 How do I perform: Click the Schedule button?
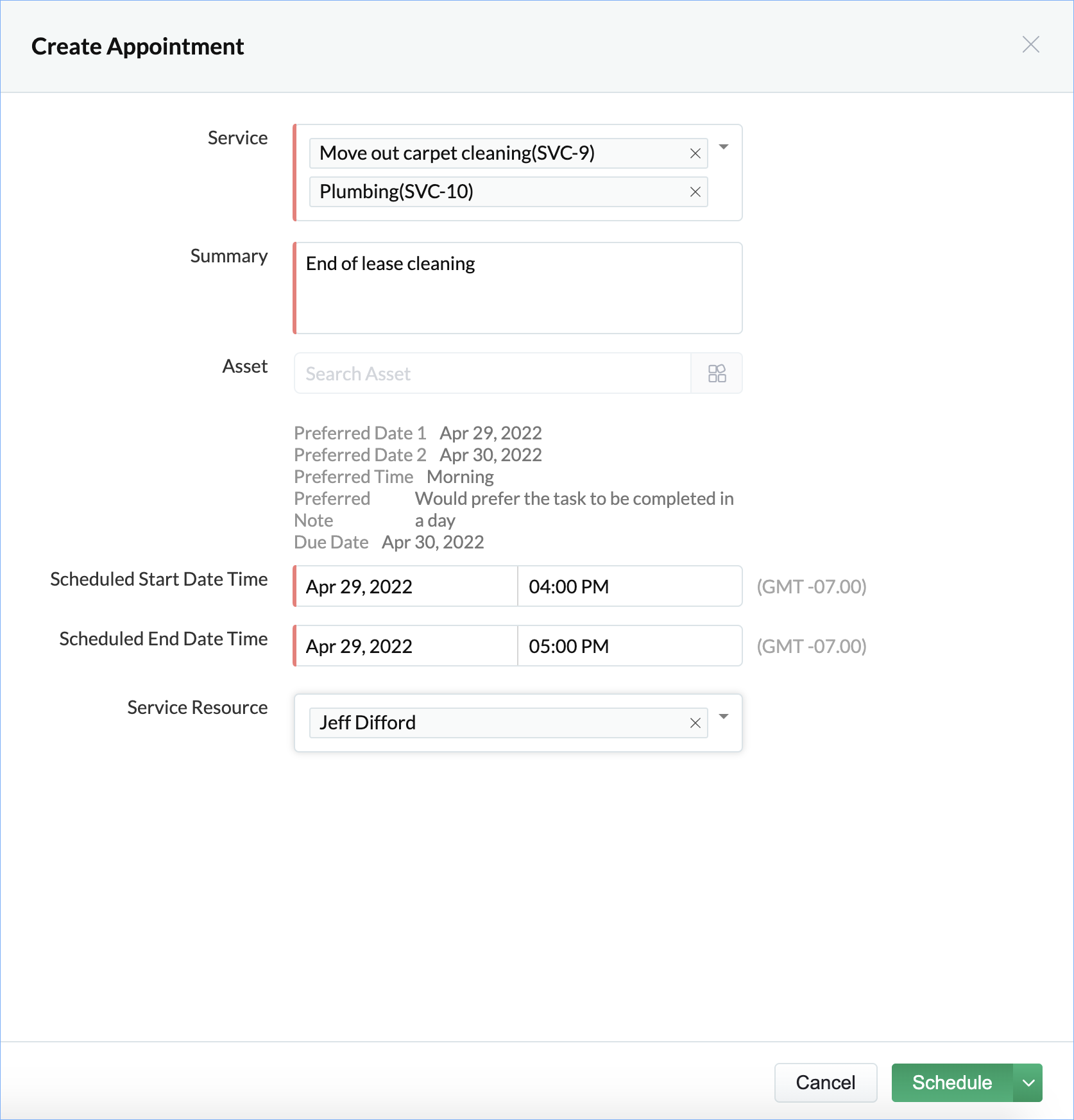tap(951, 1083)
